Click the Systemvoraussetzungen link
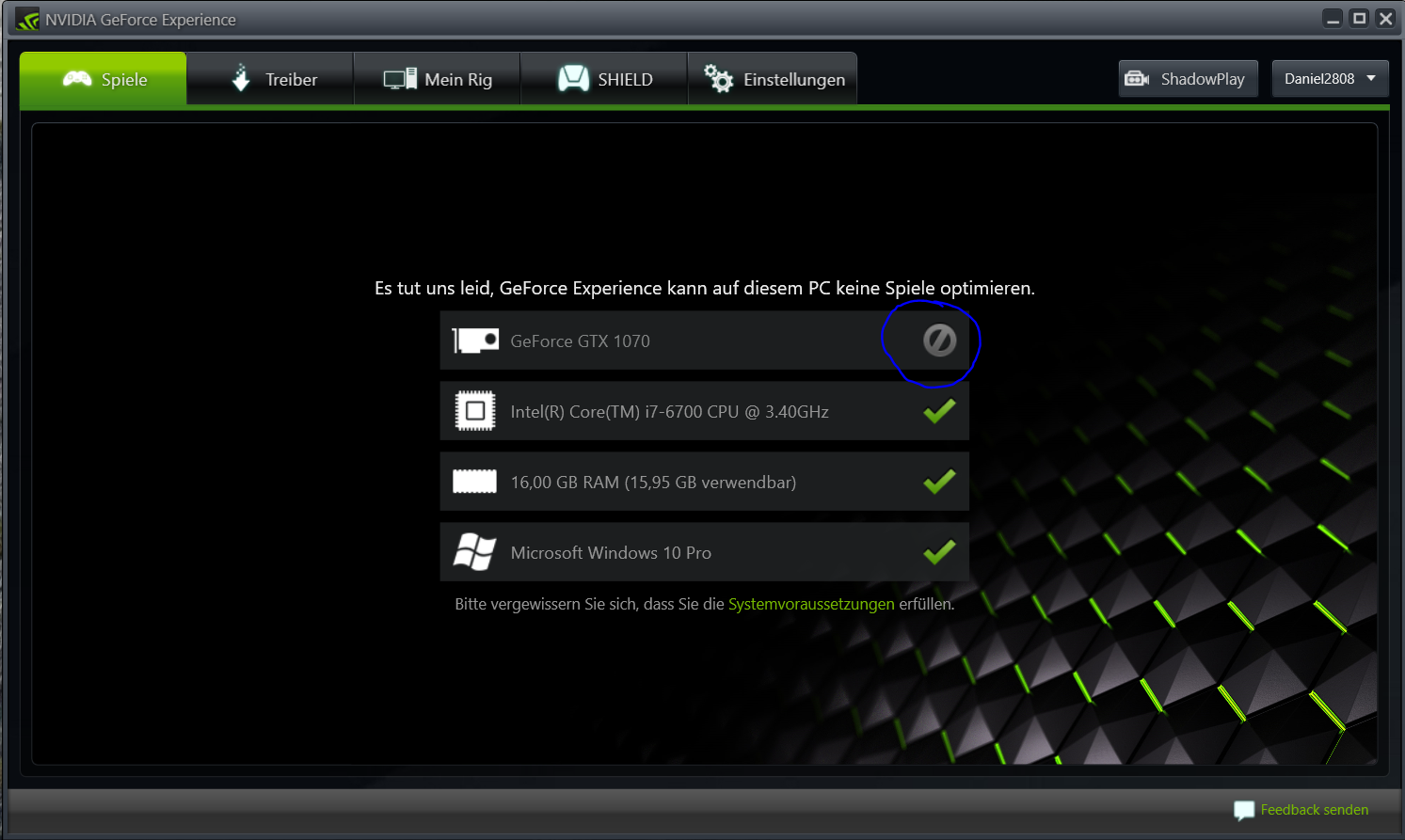The width and height of the screenshot is (1405, 840). tap(811, 604)
